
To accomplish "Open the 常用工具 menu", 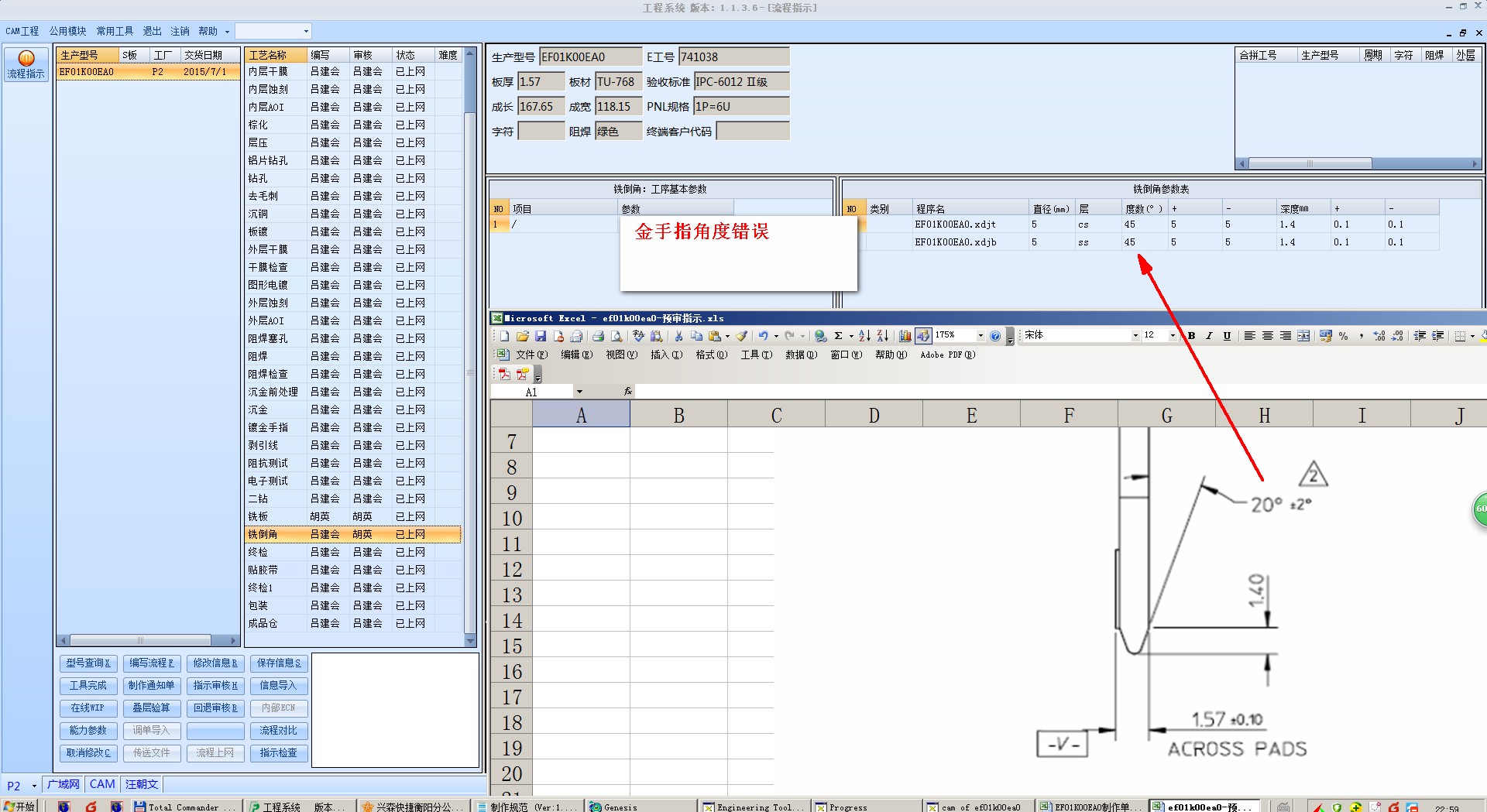I will coord(115,31).
